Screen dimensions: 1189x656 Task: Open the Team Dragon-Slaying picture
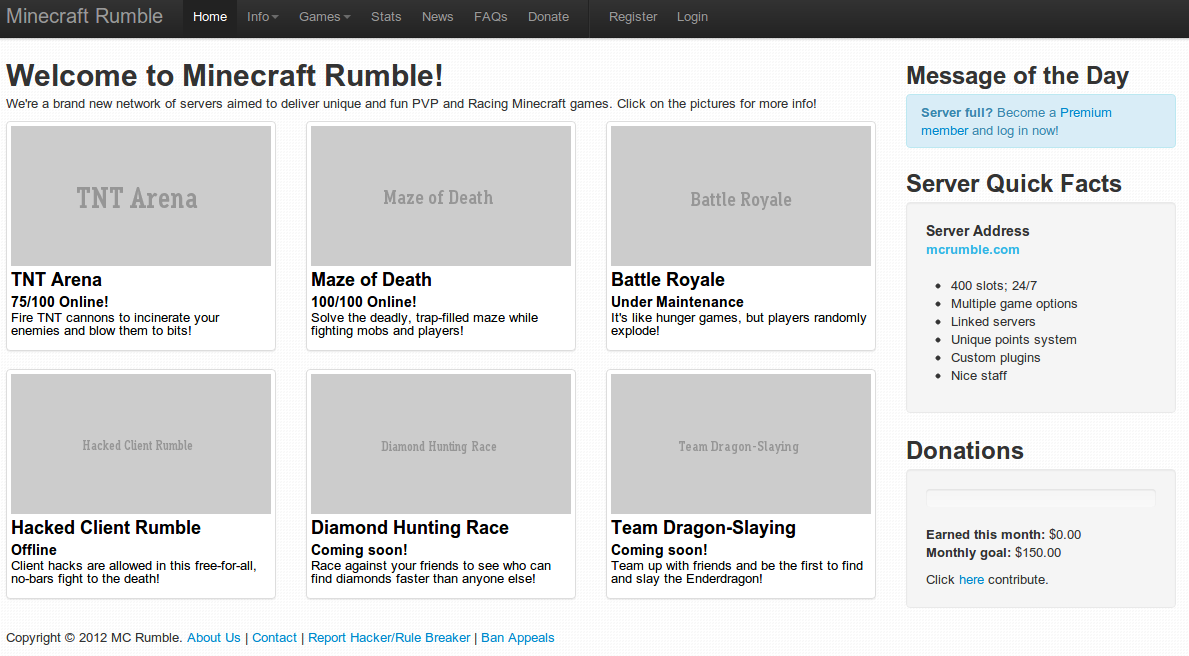[741, 444]
